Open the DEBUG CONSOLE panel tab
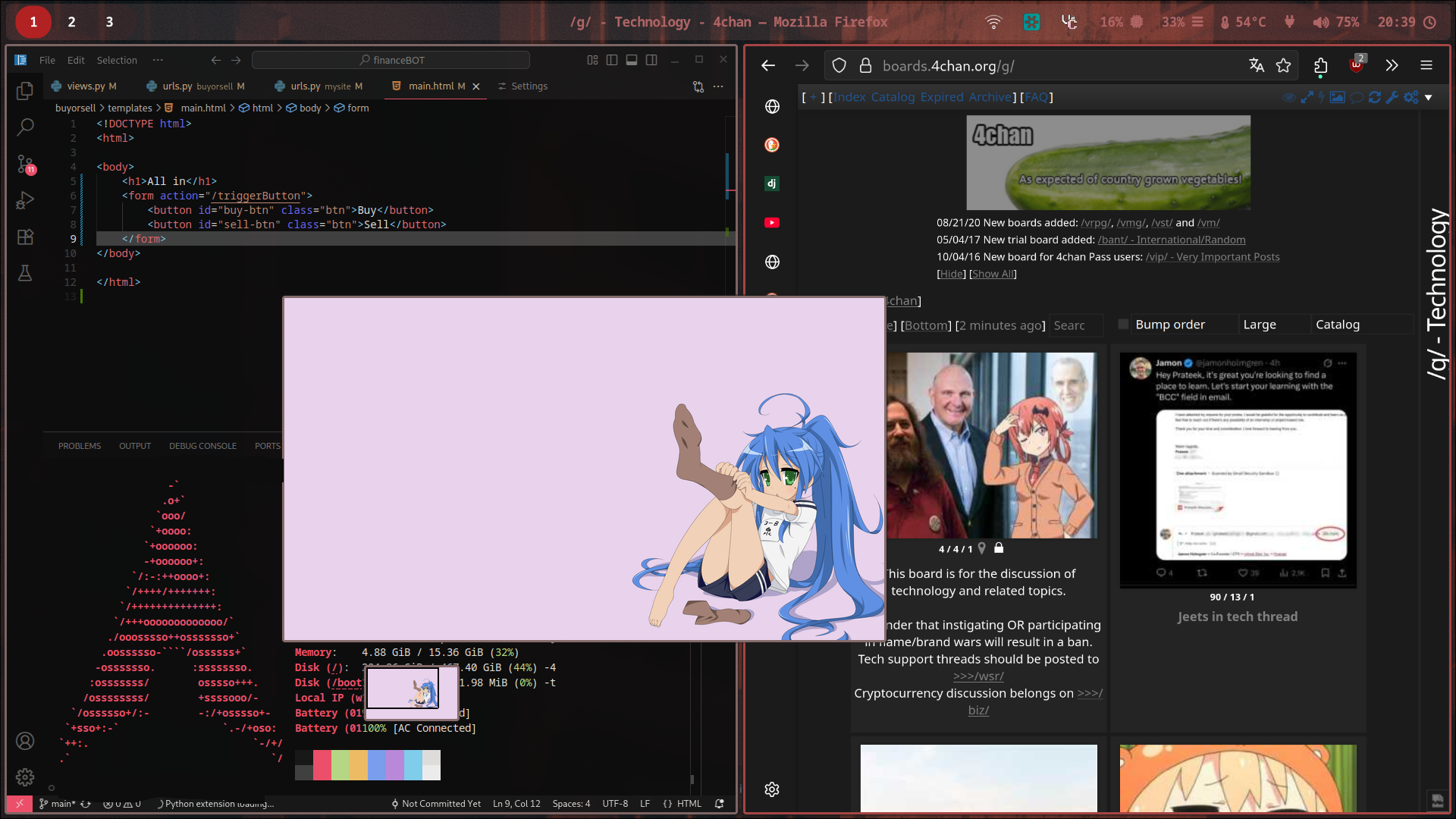 (x=202, y=446)
